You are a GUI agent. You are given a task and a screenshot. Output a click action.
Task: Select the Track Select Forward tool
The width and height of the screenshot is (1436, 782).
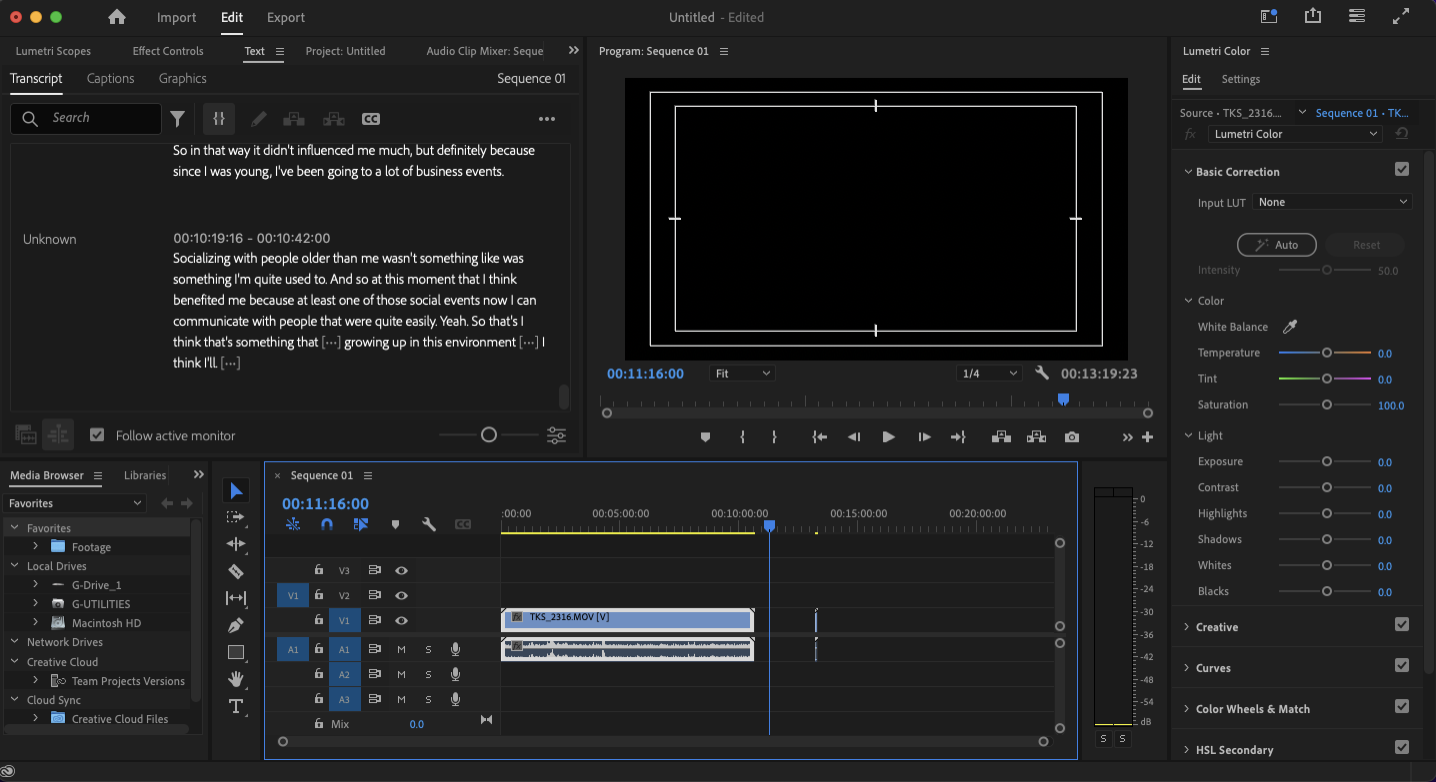pos(237,517)
